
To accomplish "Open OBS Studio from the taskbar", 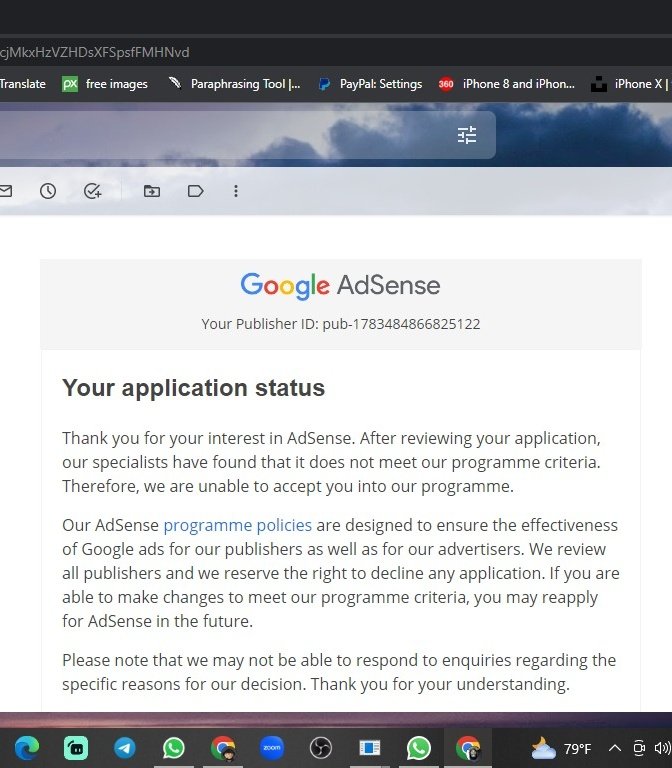I will point(321,748).
